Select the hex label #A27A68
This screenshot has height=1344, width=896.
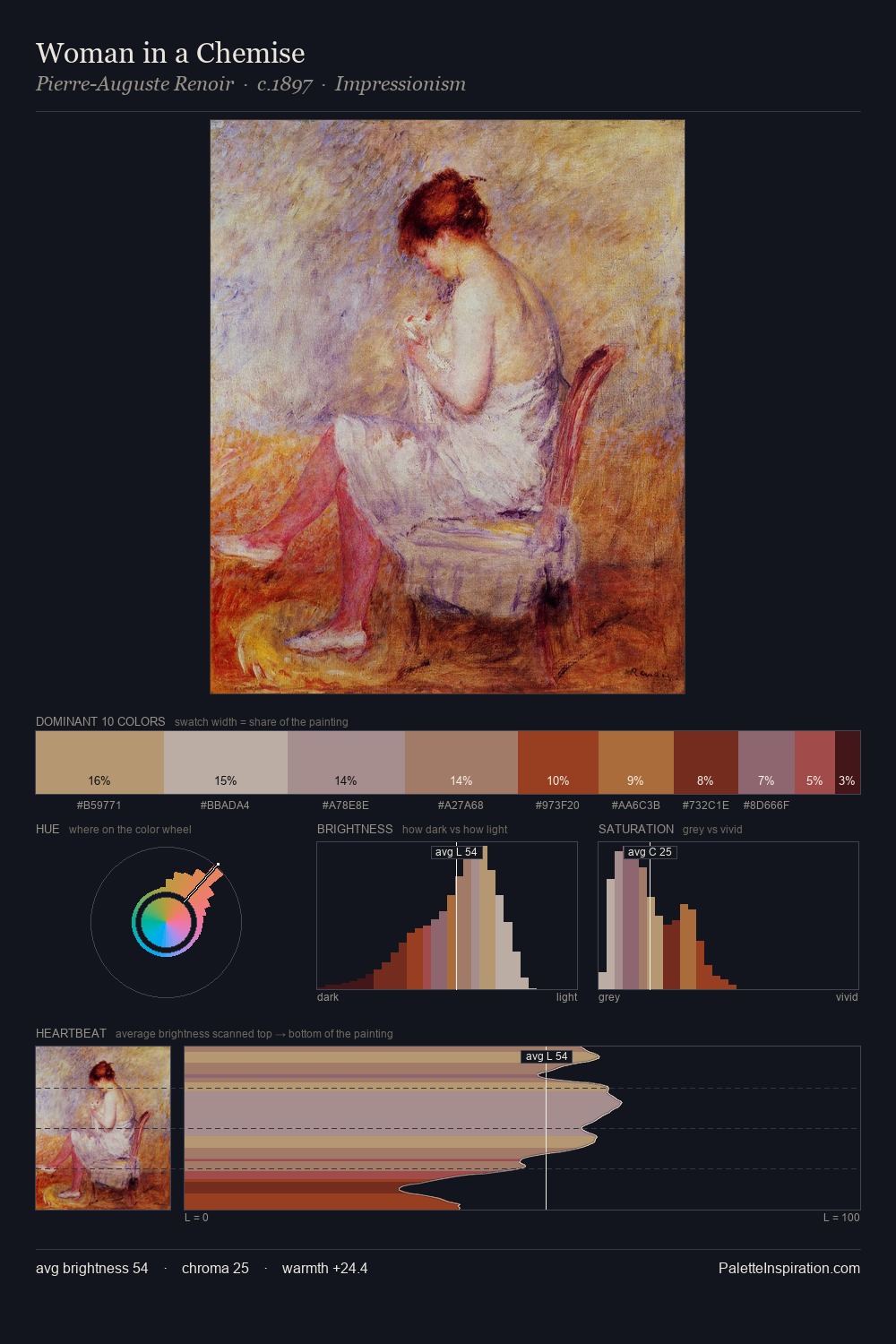pyautogui.click(x=461, y=806)
